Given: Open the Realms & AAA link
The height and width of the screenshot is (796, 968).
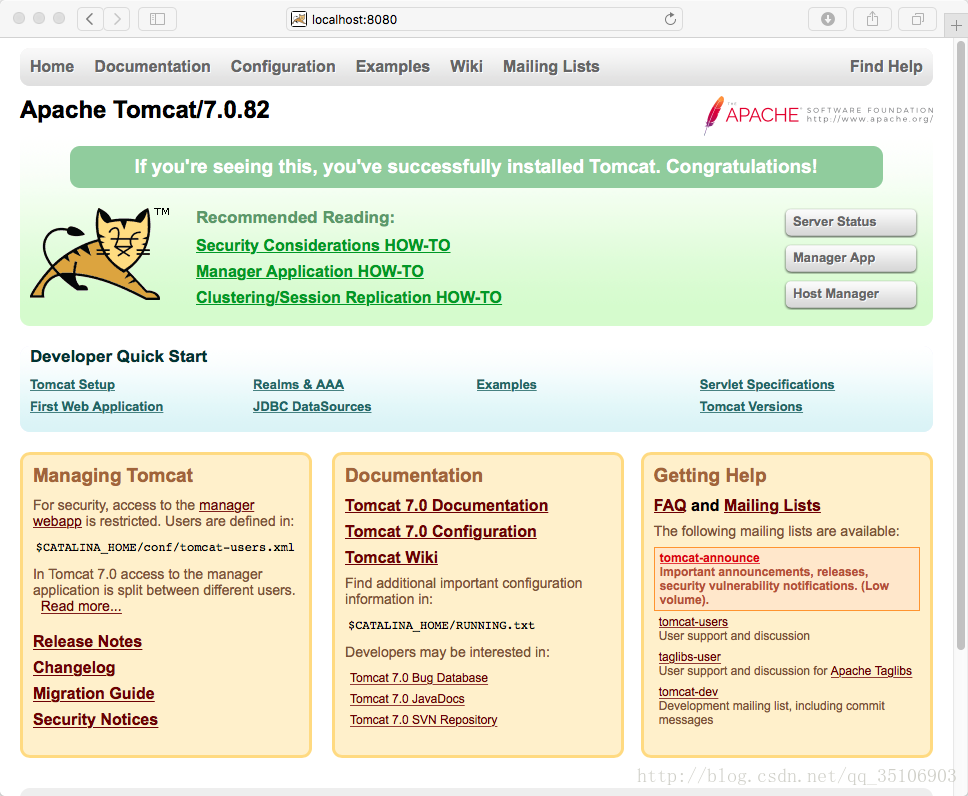Looking at the screenshot, I should coord(298,384).
